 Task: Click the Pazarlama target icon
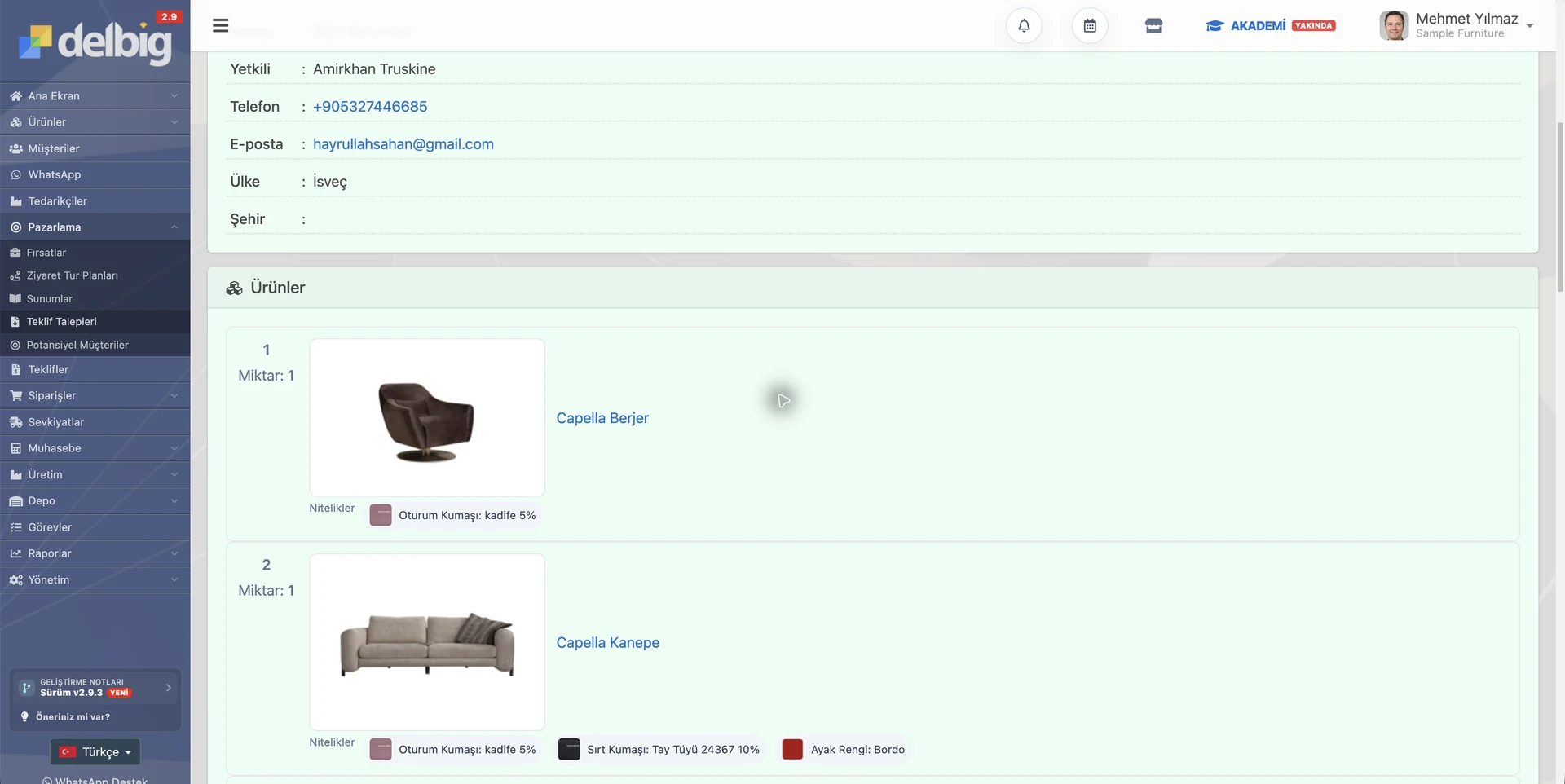(15, 227)
